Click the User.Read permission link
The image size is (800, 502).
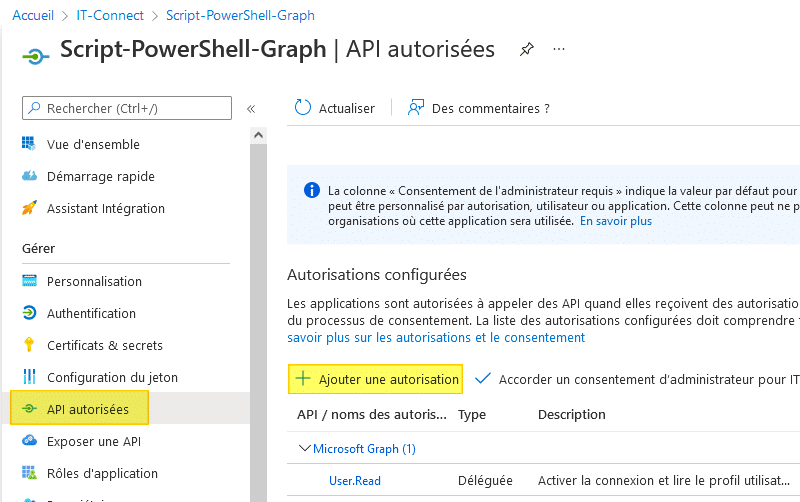point(355,481)
